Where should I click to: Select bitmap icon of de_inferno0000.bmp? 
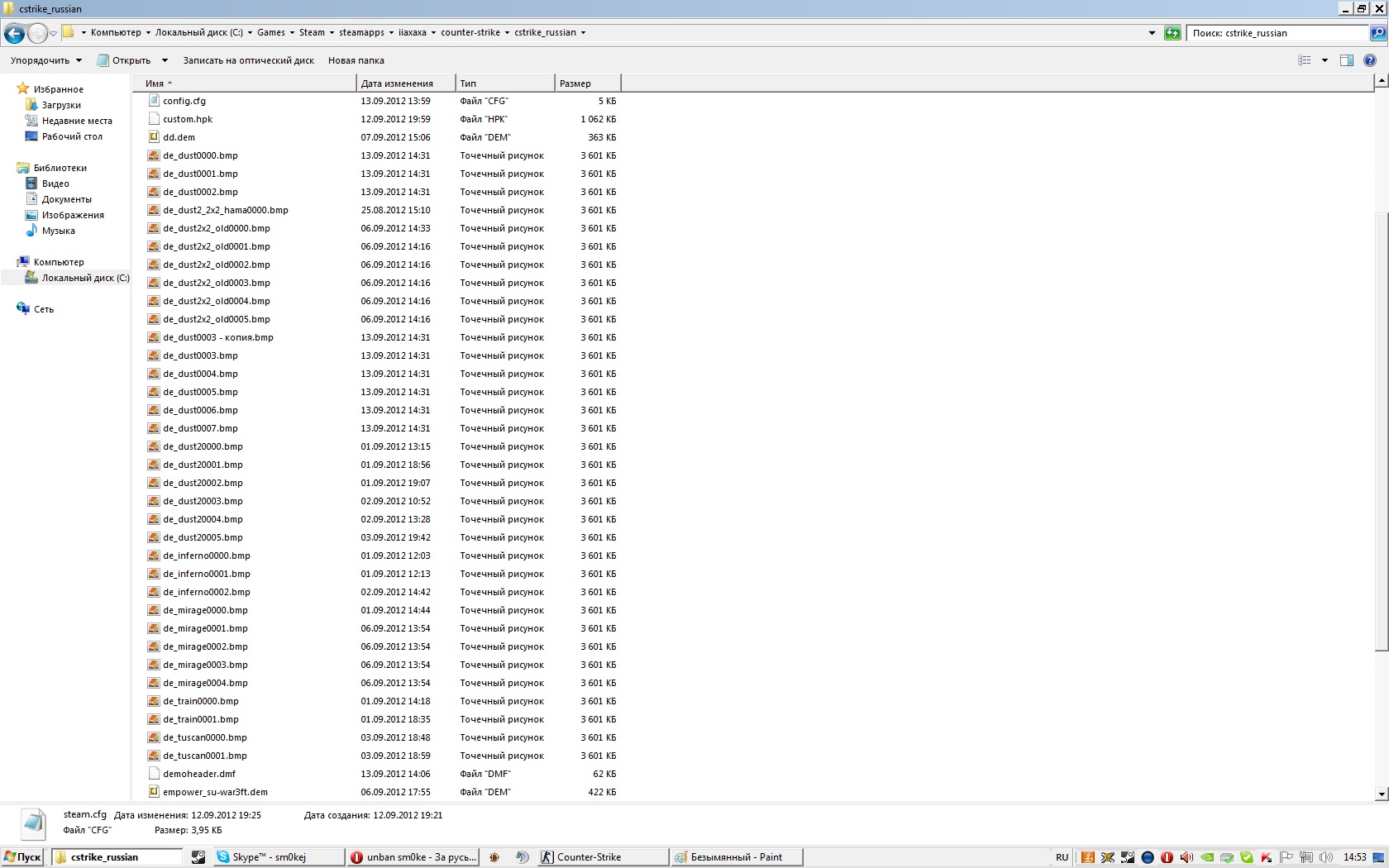tap(153, 556)
